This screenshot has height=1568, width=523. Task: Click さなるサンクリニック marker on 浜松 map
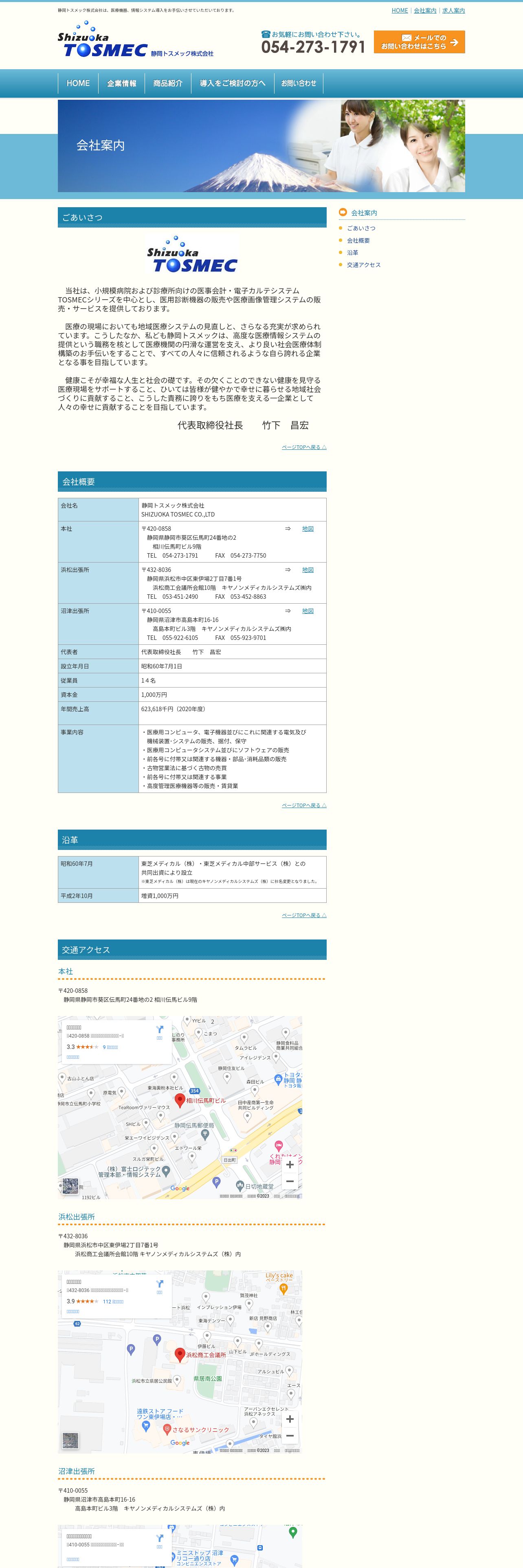coord(167,1429)
